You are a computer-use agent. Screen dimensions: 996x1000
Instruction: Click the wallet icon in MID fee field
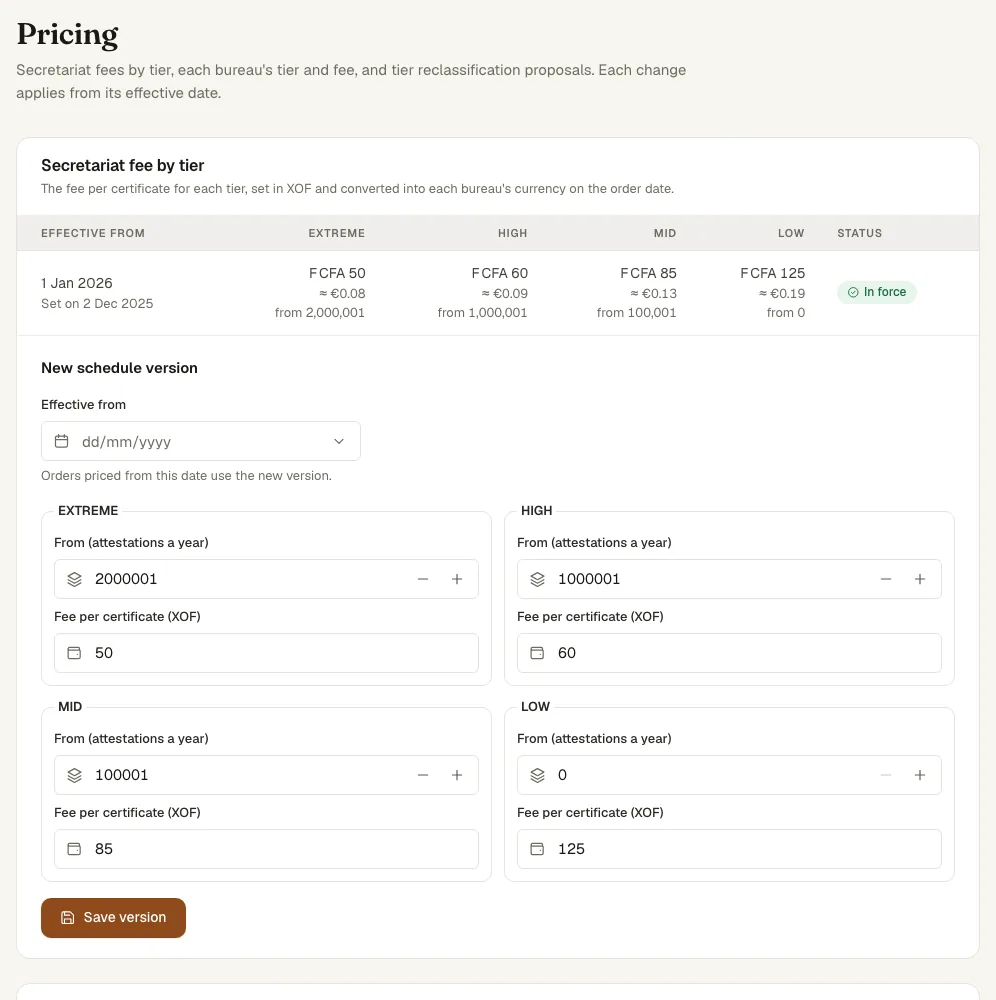pyautogui.click(x=75, y=849)
